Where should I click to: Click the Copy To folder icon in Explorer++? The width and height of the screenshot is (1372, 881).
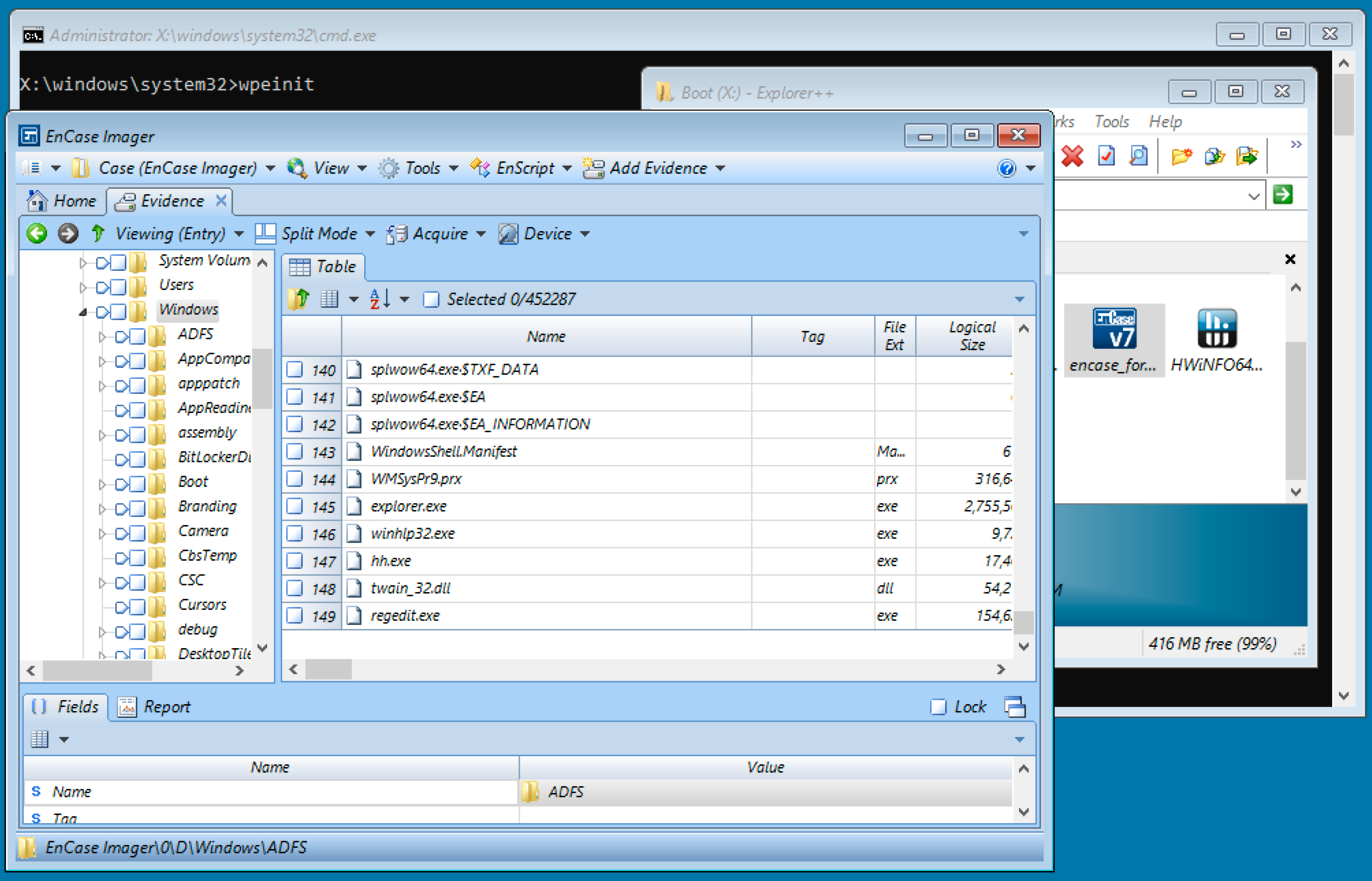1215,156
